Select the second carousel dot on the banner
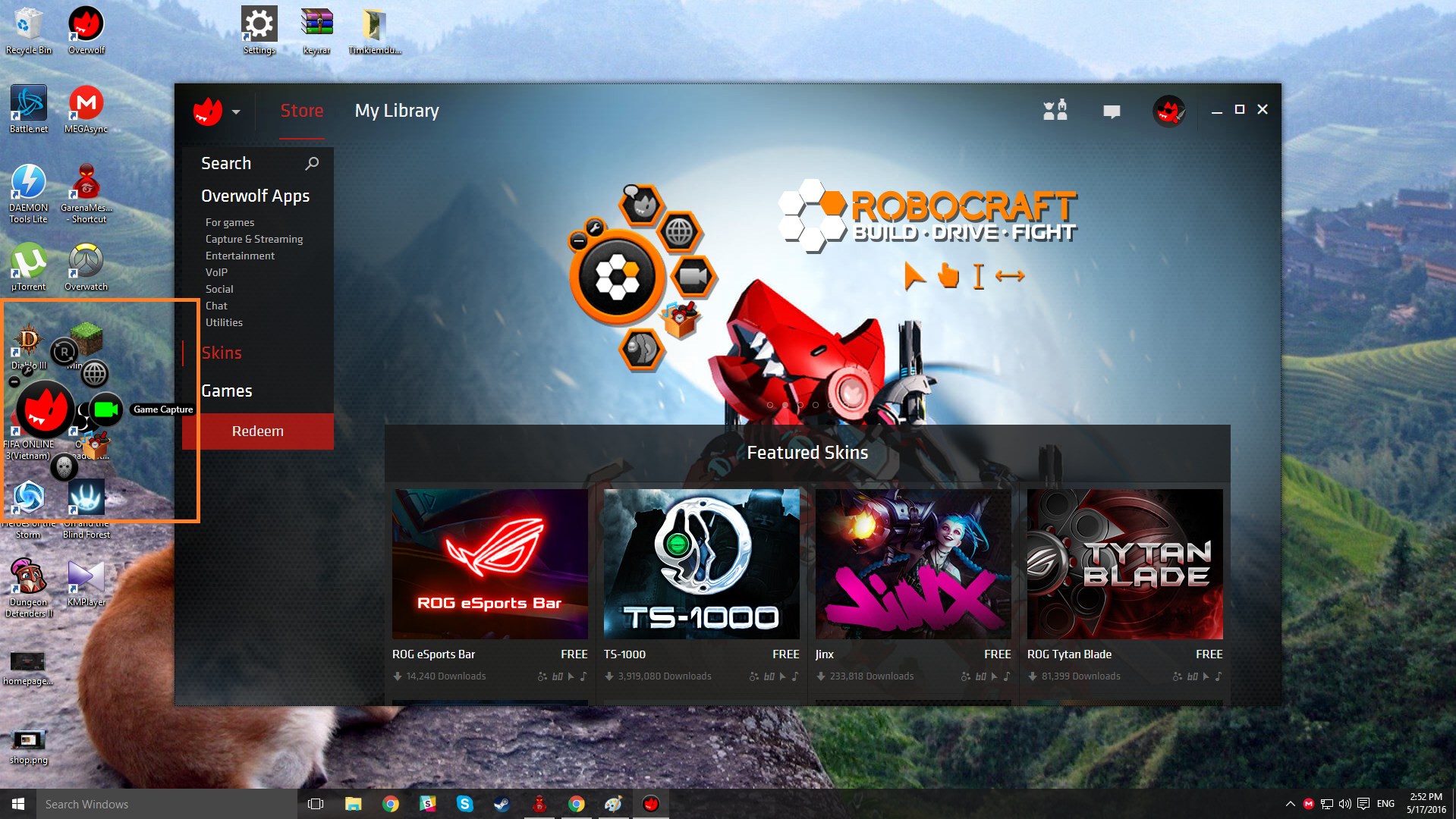Screen dimensions: 1456x819 785,405
